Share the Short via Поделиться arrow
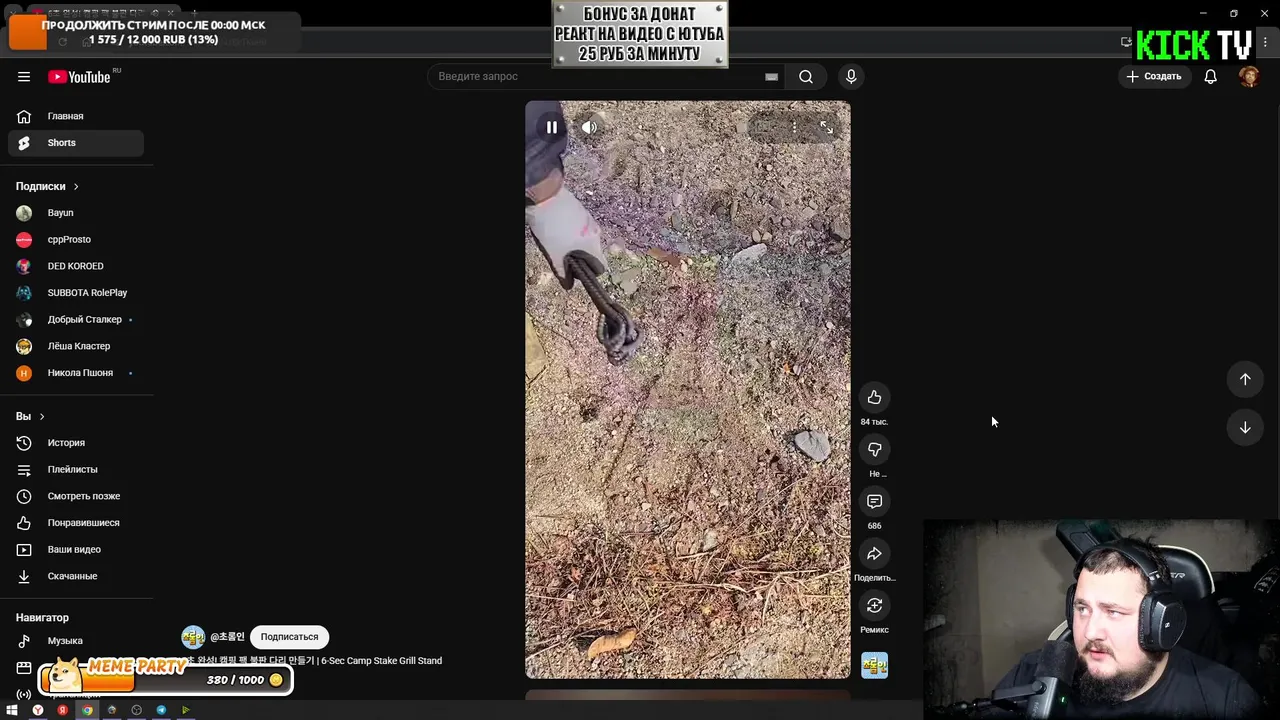 874,554
